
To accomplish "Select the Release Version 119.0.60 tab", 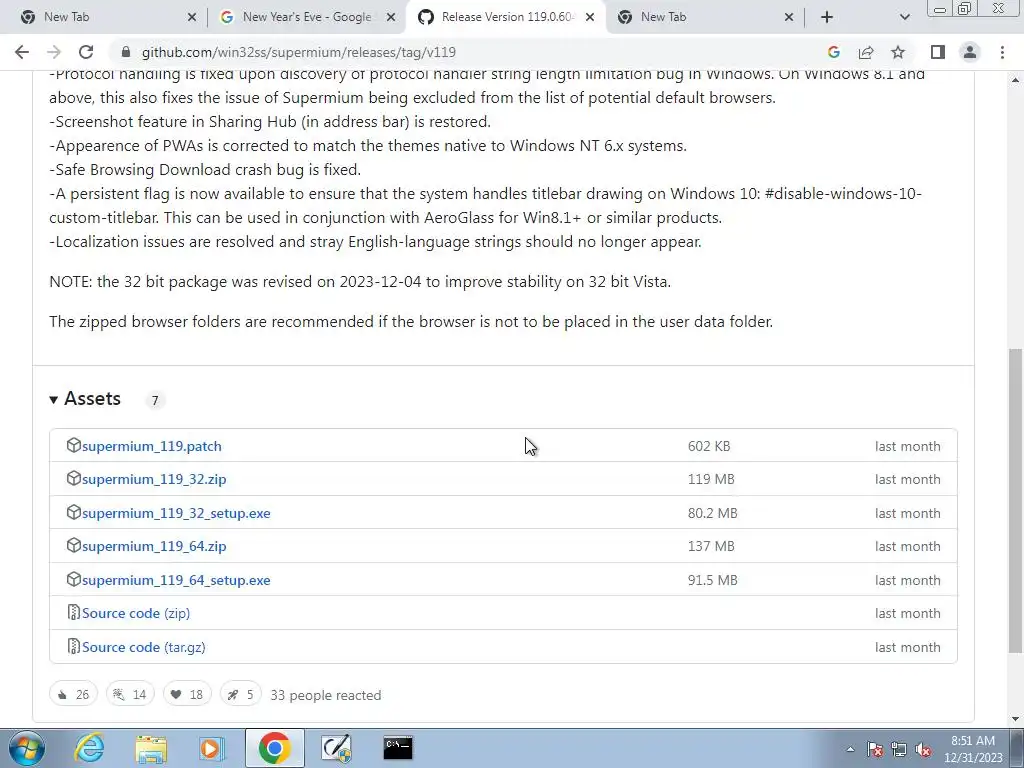I will click(x=507, y=17).
